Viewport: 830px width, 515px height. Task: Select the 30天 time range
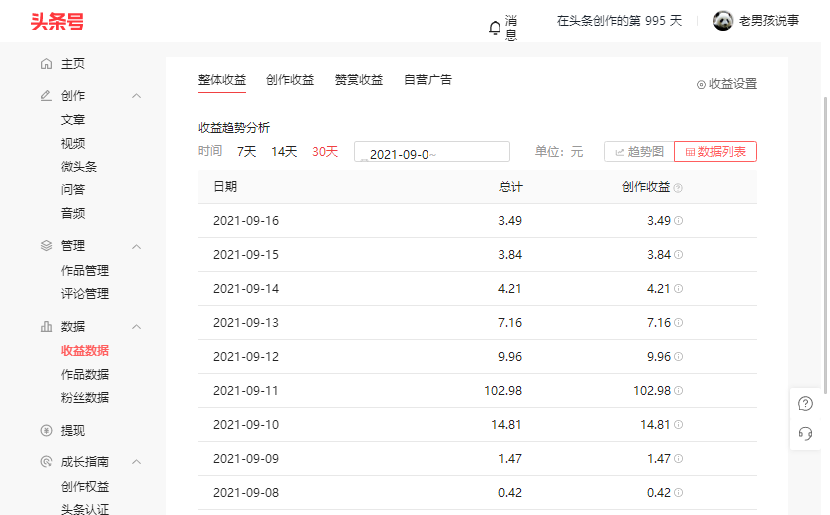pyautogui.click(x=325, y=152)
